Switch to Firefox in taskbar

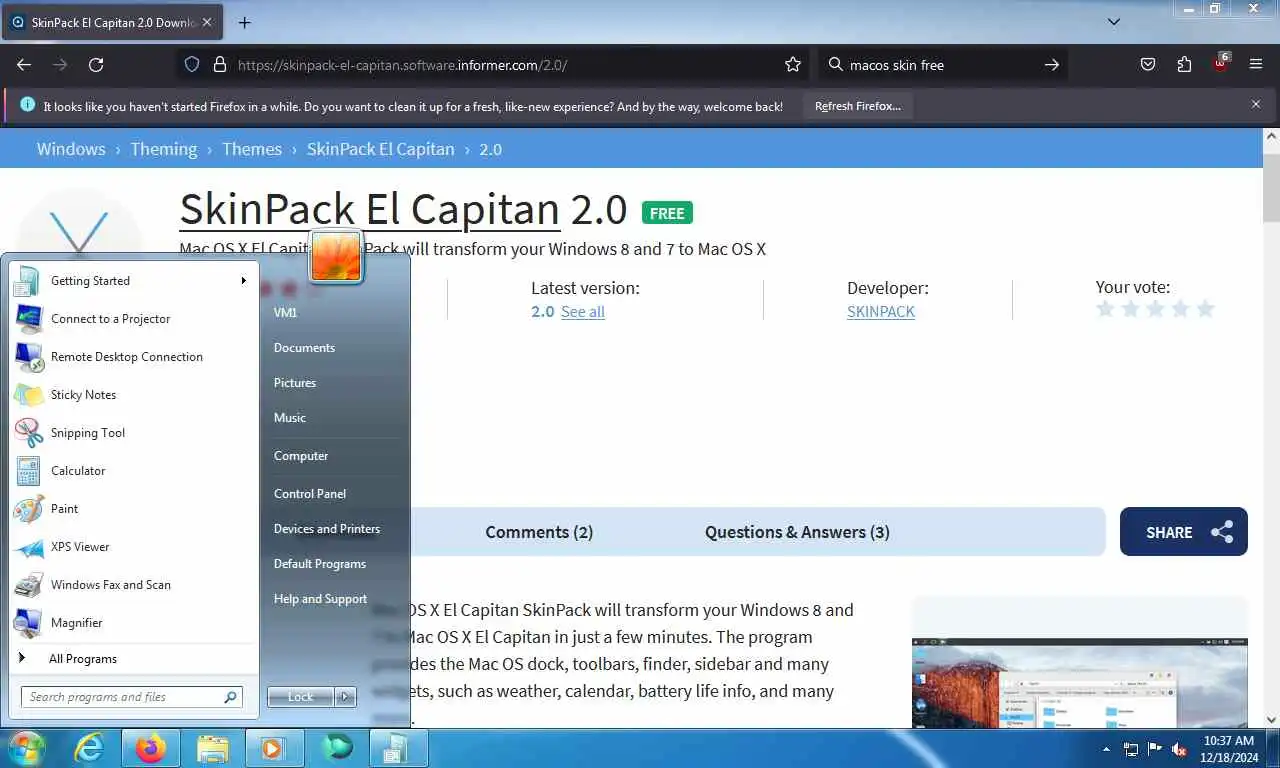(151, 748)
